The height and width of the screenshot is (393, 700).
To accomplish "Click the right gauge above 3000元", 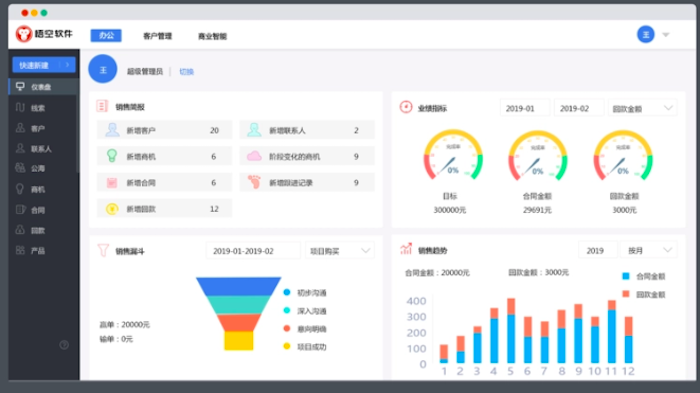I will (623, 155).
